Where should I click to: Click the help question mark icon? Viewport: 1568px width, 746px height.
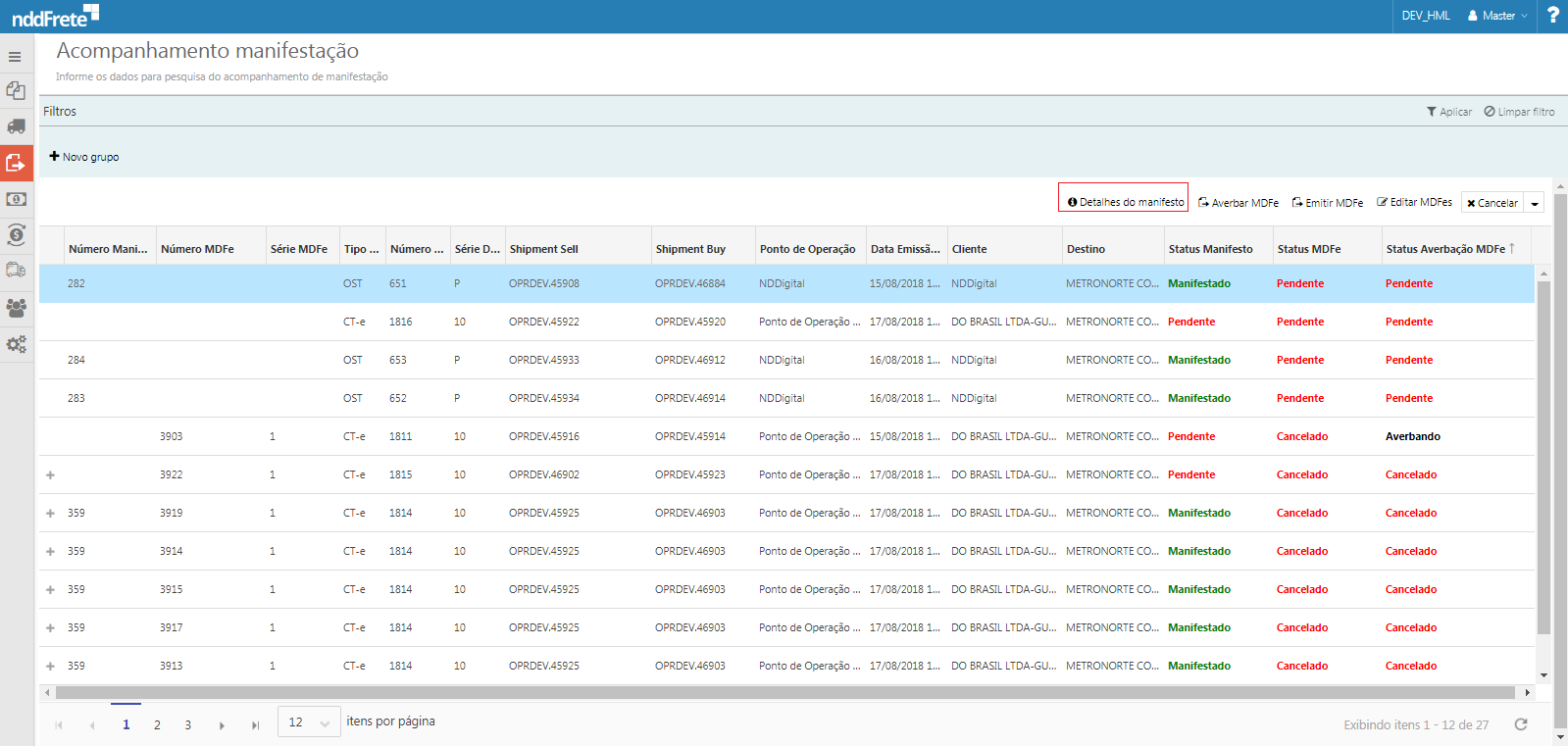pyautogui.click(x=1552, y=16)
